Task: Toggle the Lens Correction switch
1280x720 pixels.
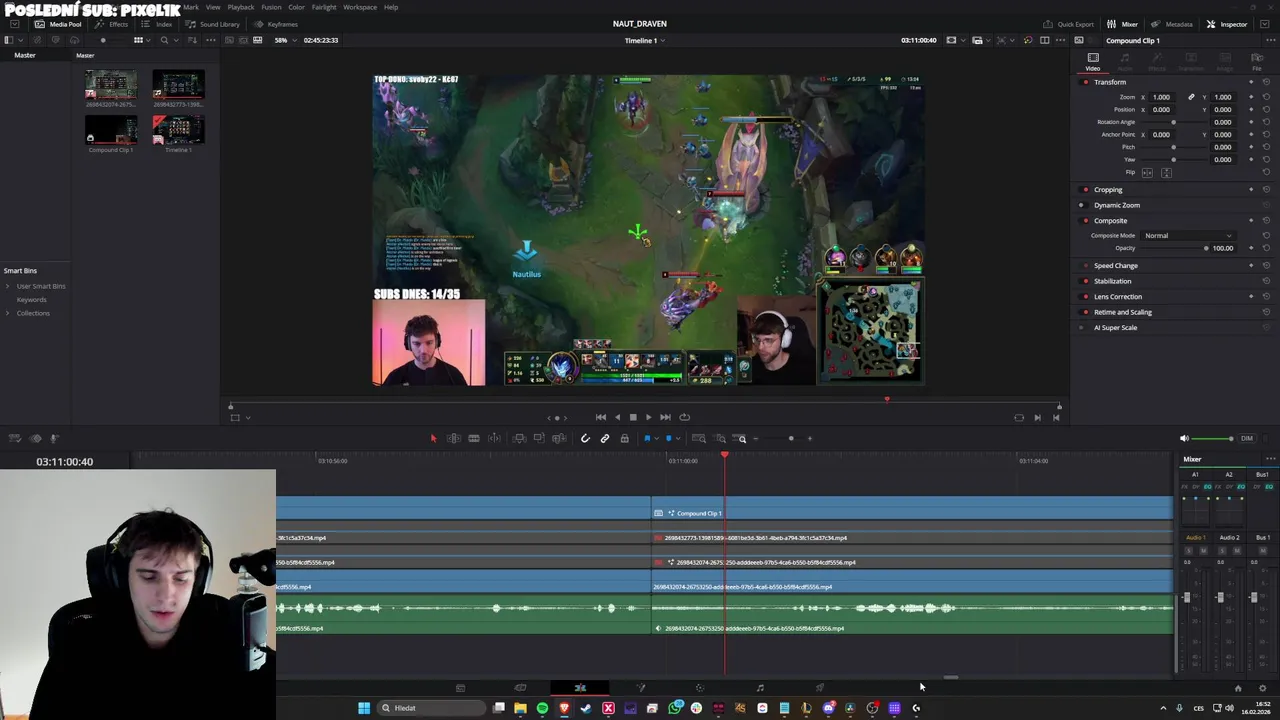Action: [1086, 296]
